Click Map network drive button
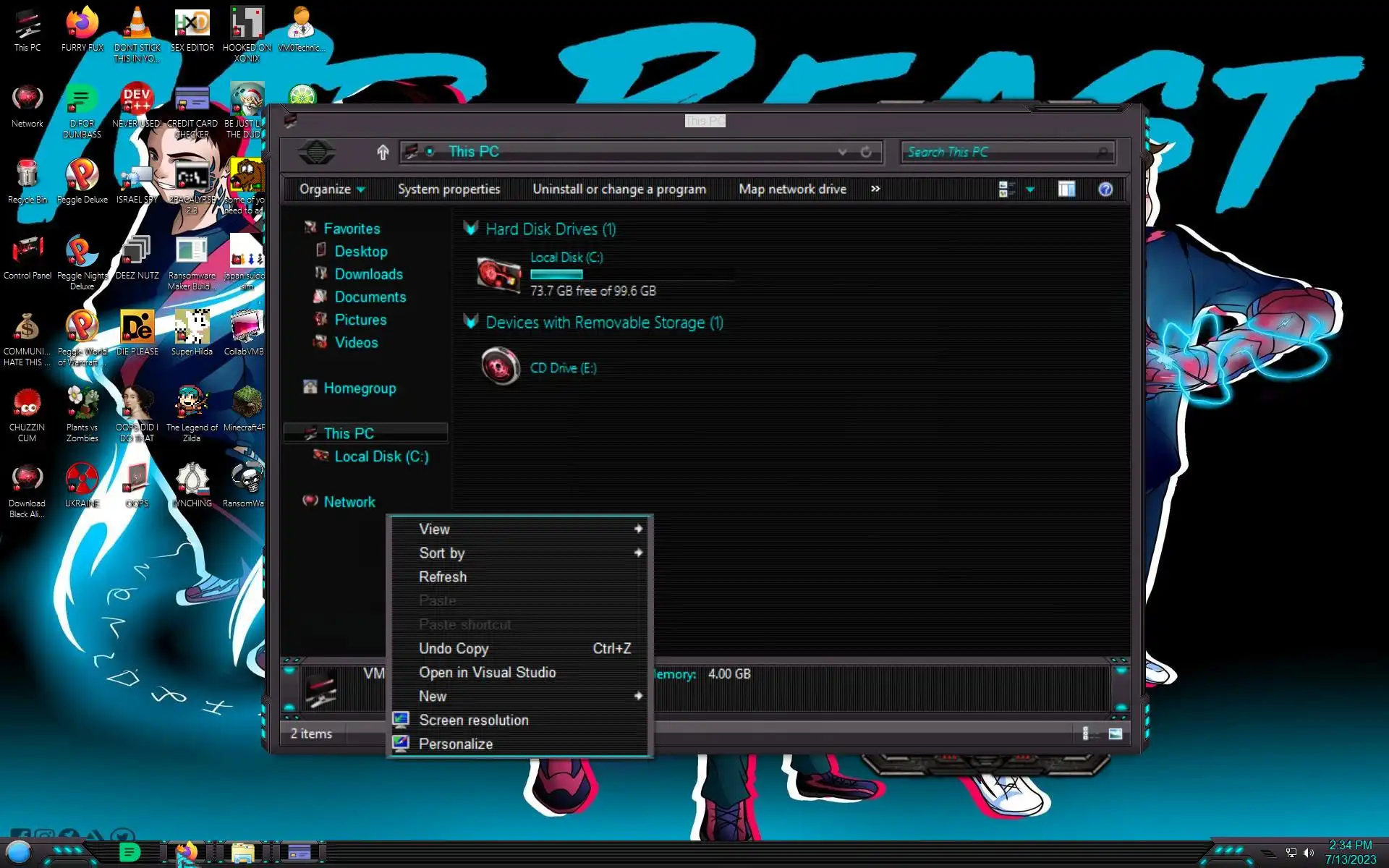Screen dimensions: 1389x868 792,190
